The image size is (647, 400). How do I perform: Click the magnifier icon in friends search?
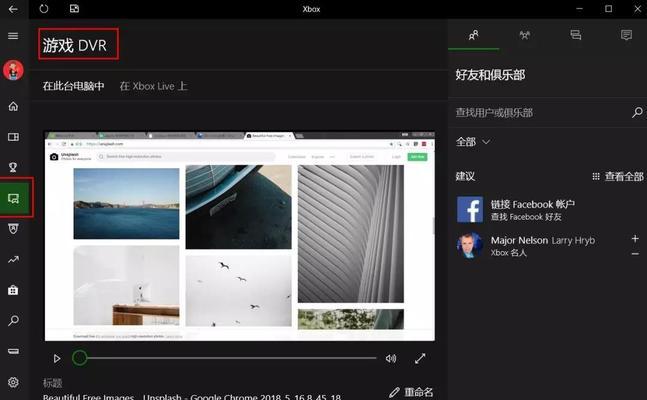pyautogui.click(x=638, y=112)
